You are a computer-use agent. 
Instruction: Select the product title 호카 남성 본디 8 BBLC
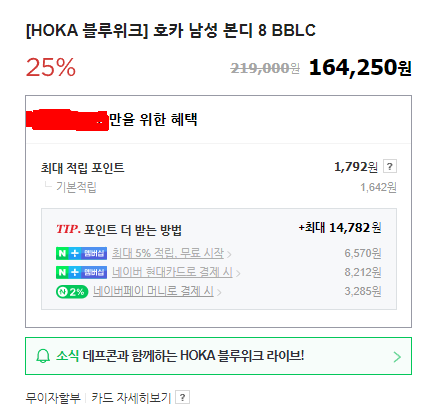click(x=170, y=30)
